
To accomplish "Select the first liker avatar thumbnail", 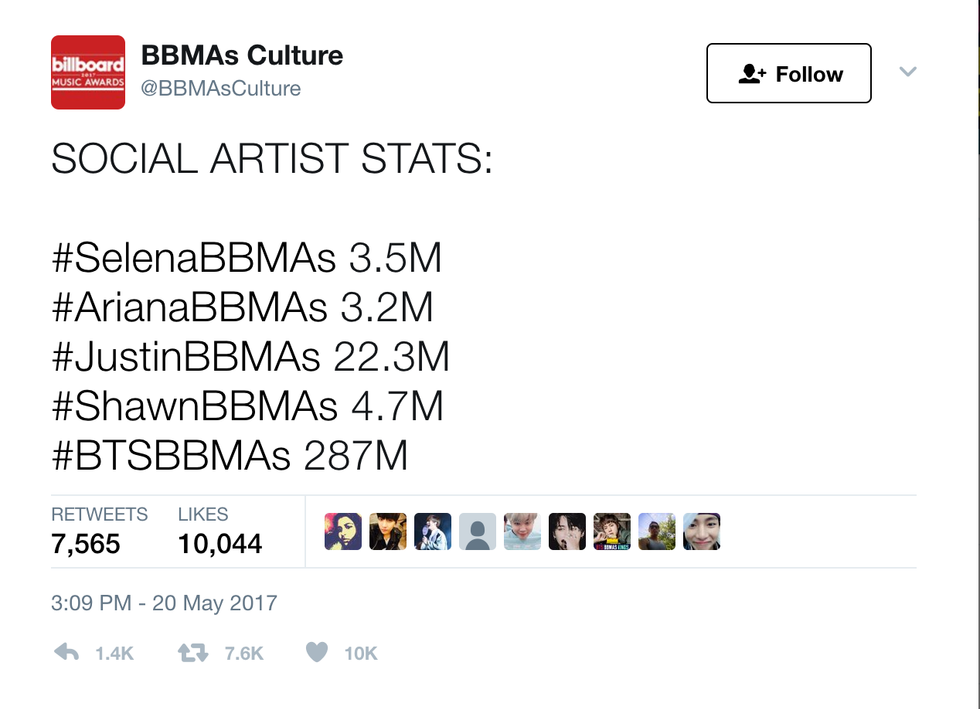I will [x=343, y=532].
